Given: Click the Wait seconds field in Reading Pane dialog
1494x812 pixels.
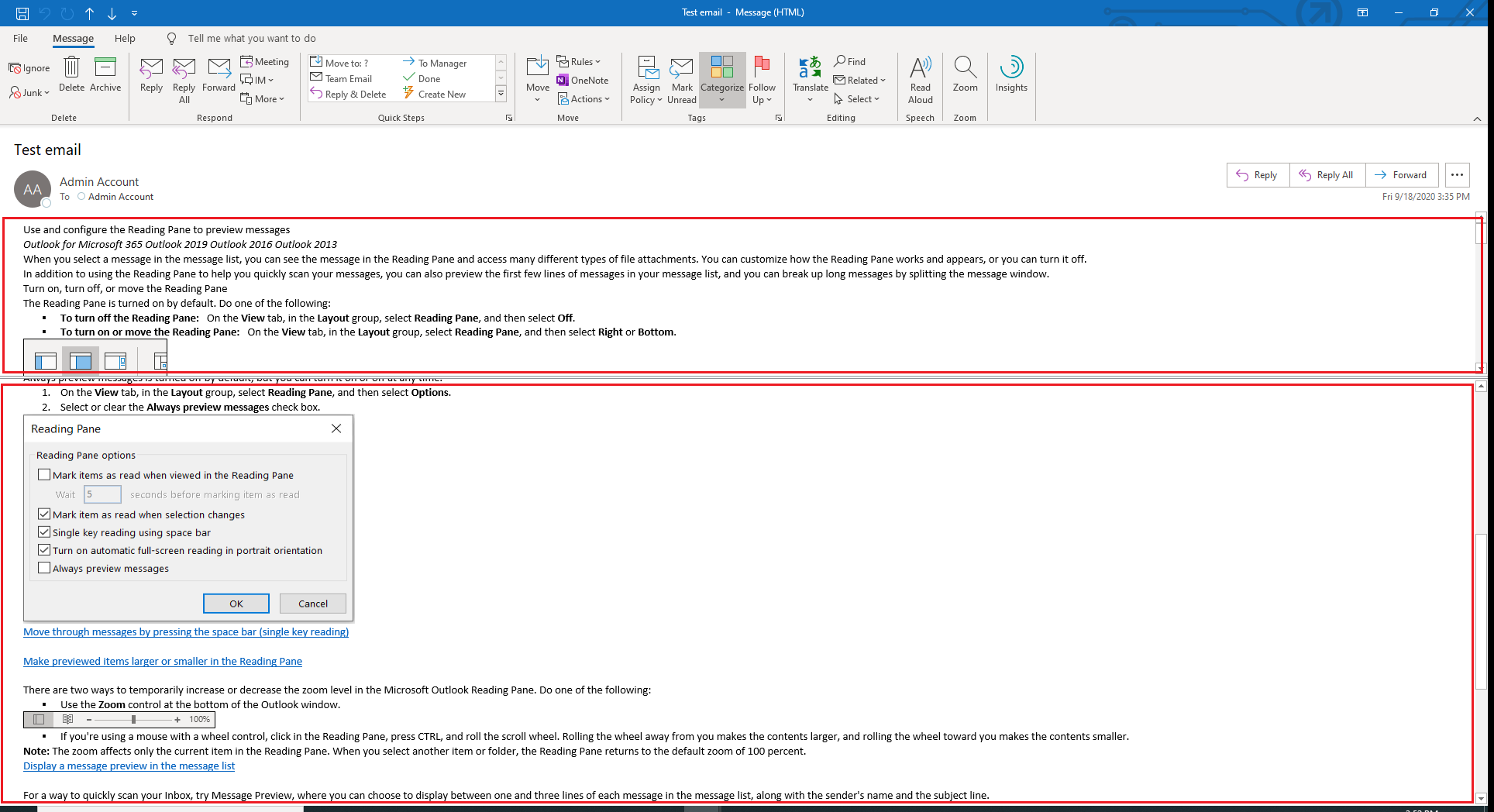Looking at the screenshot, I should [103, 494].
